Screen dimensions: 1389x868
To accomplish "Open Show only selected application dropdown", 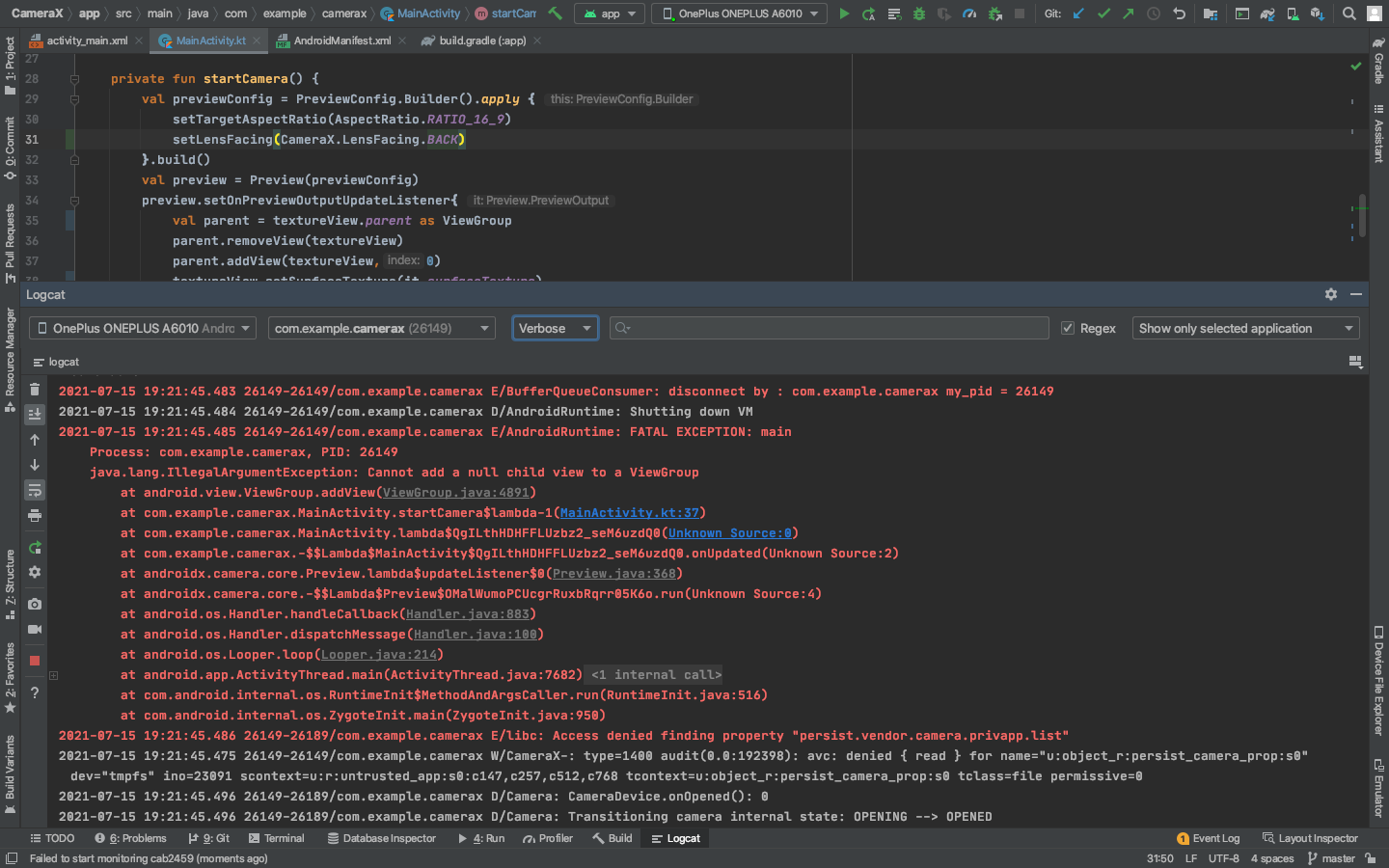I will click(1245, 328).
